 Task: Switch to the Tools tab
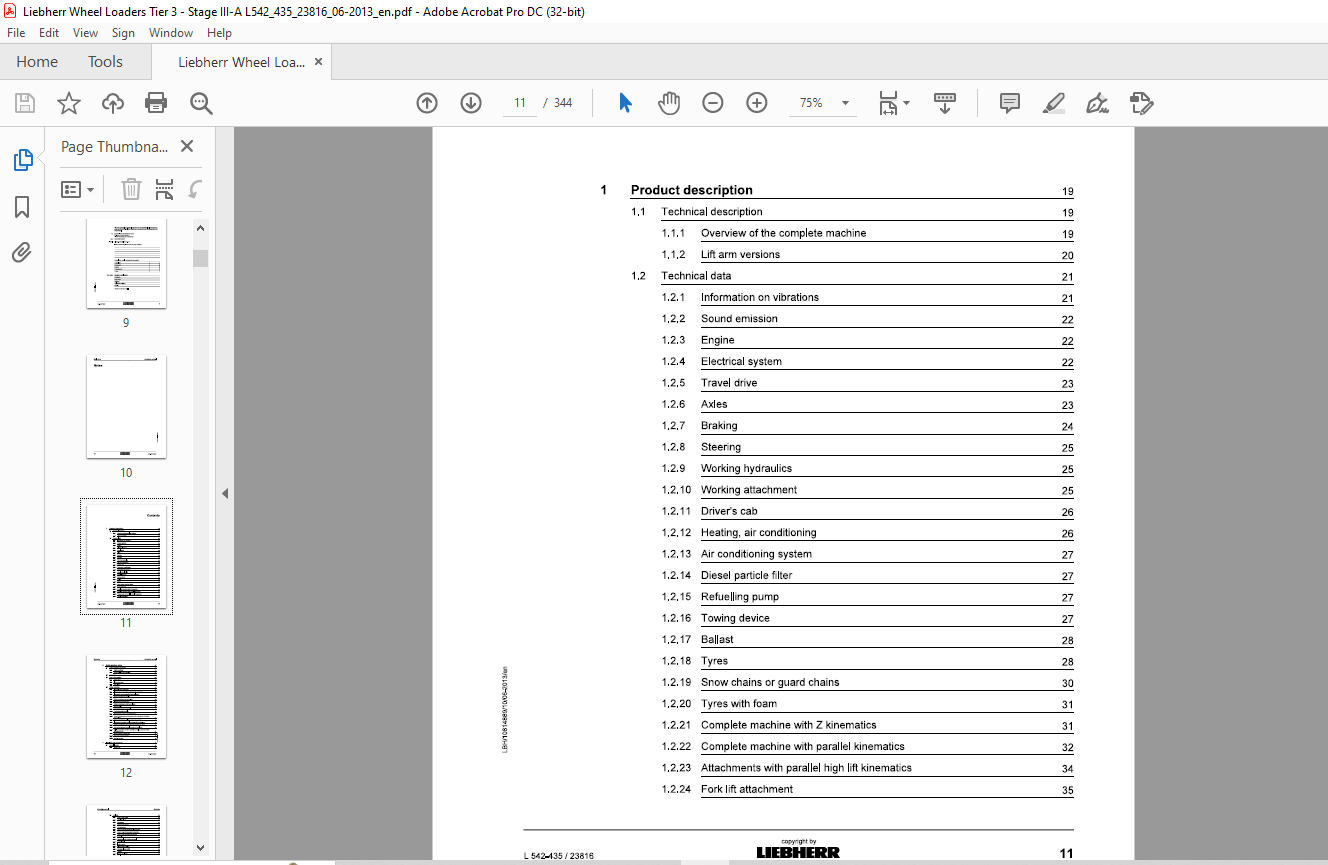[105, 62]
